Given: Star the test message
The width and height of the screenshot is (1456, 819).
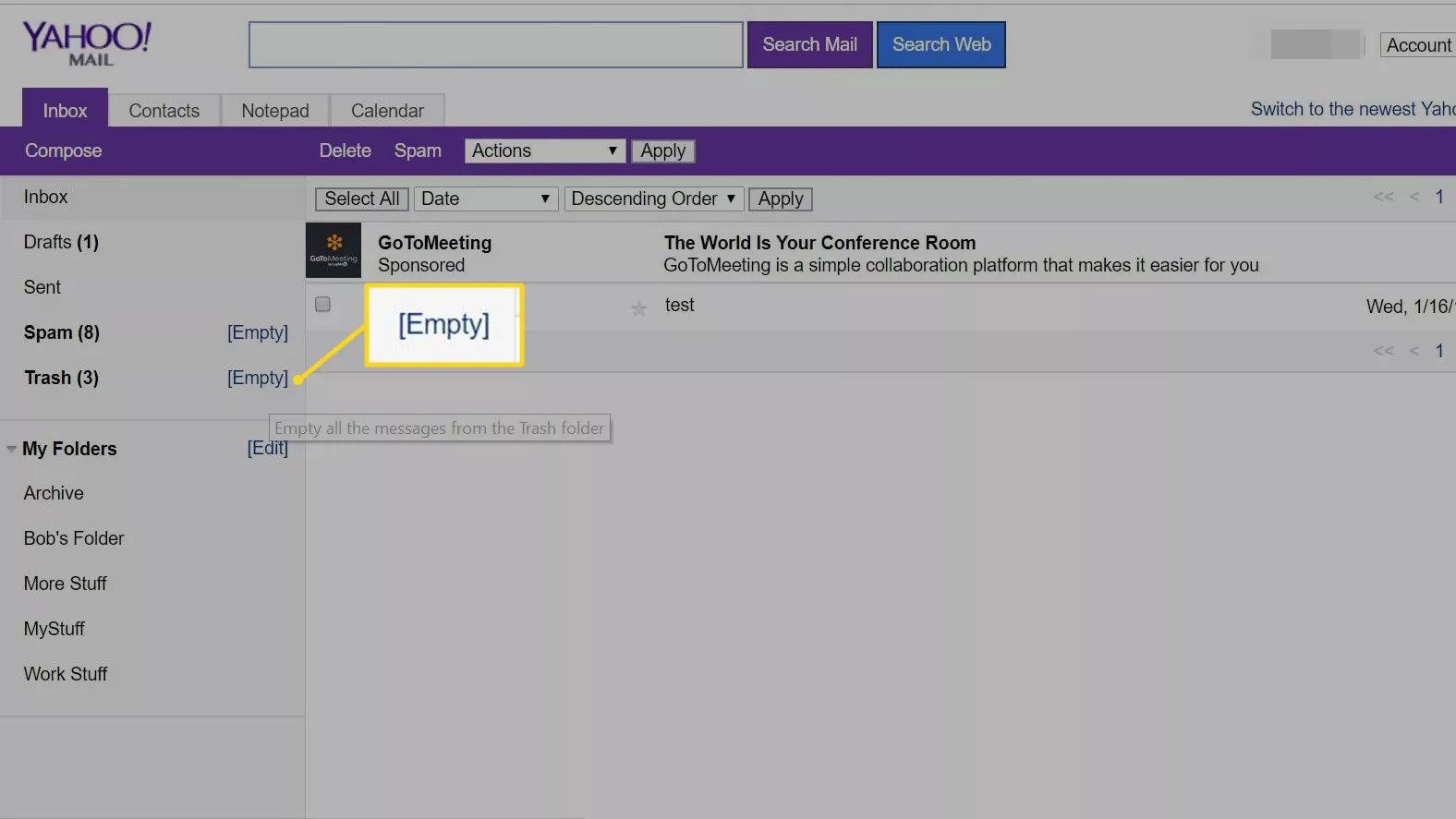Looking at the screenshot, I should pyautogui.click(x=638, y=308).
